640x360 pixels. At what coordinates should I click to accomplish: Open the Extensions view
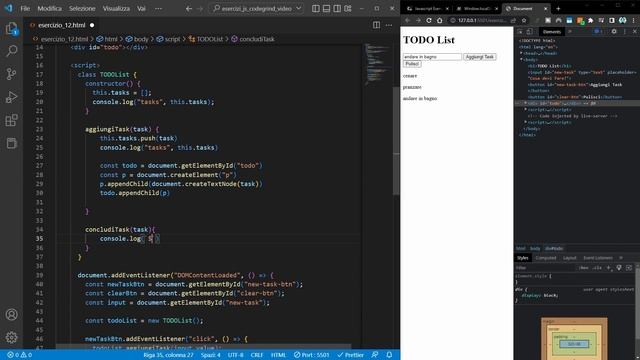pos(11,120)
